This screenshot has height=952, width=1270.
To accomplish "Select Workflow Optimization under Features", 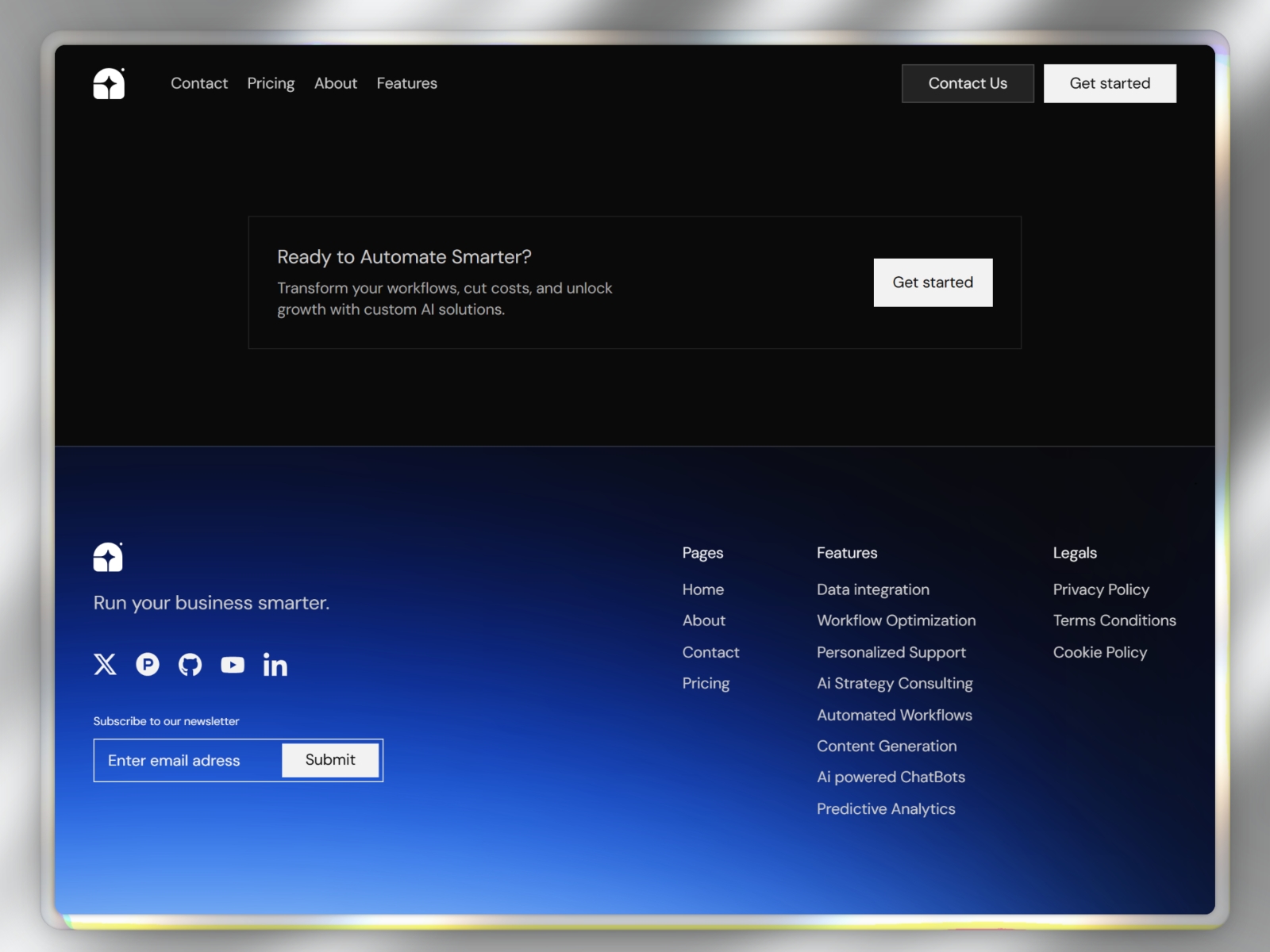I will 896,620.
